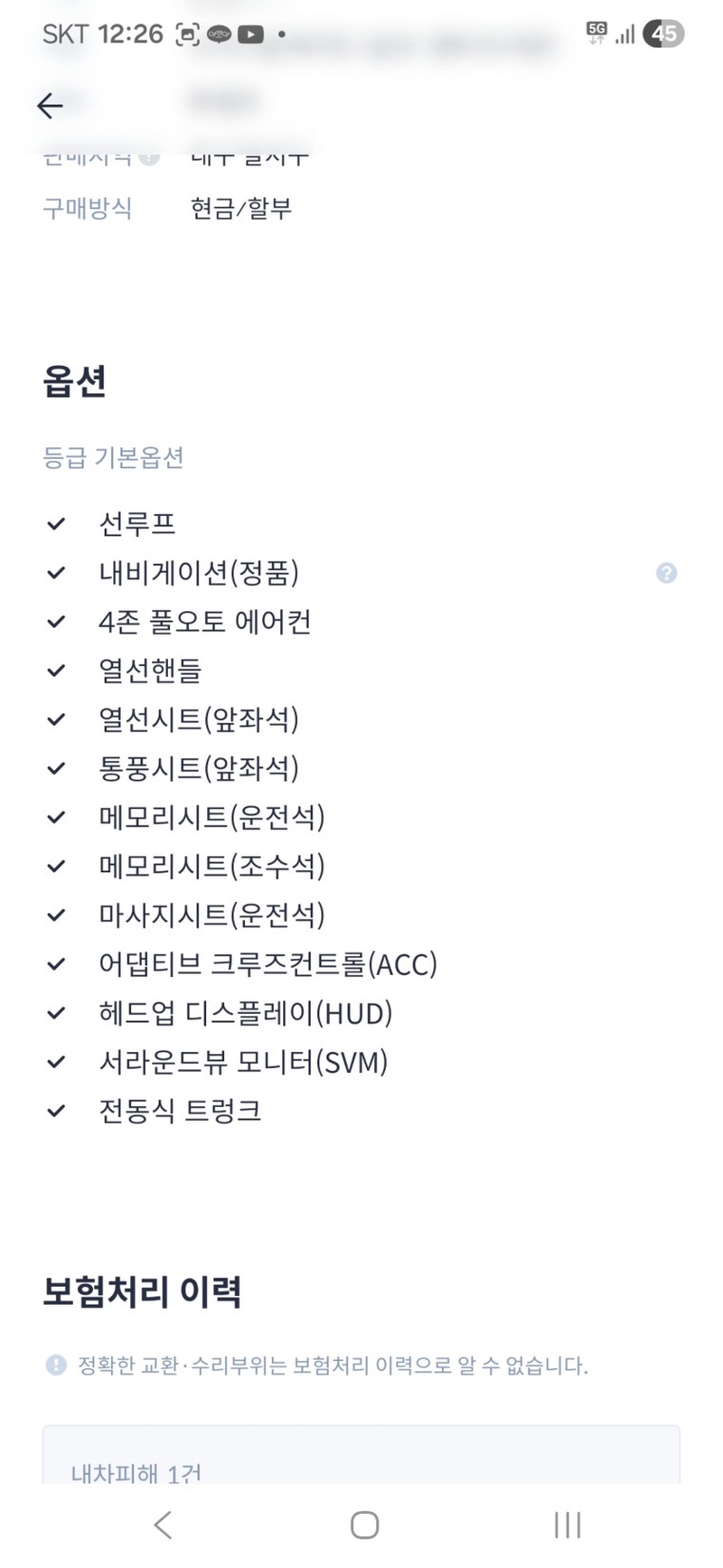
Task: Open the help icon beside 내비게이션(정품)
Action: (x=666, y=573)
